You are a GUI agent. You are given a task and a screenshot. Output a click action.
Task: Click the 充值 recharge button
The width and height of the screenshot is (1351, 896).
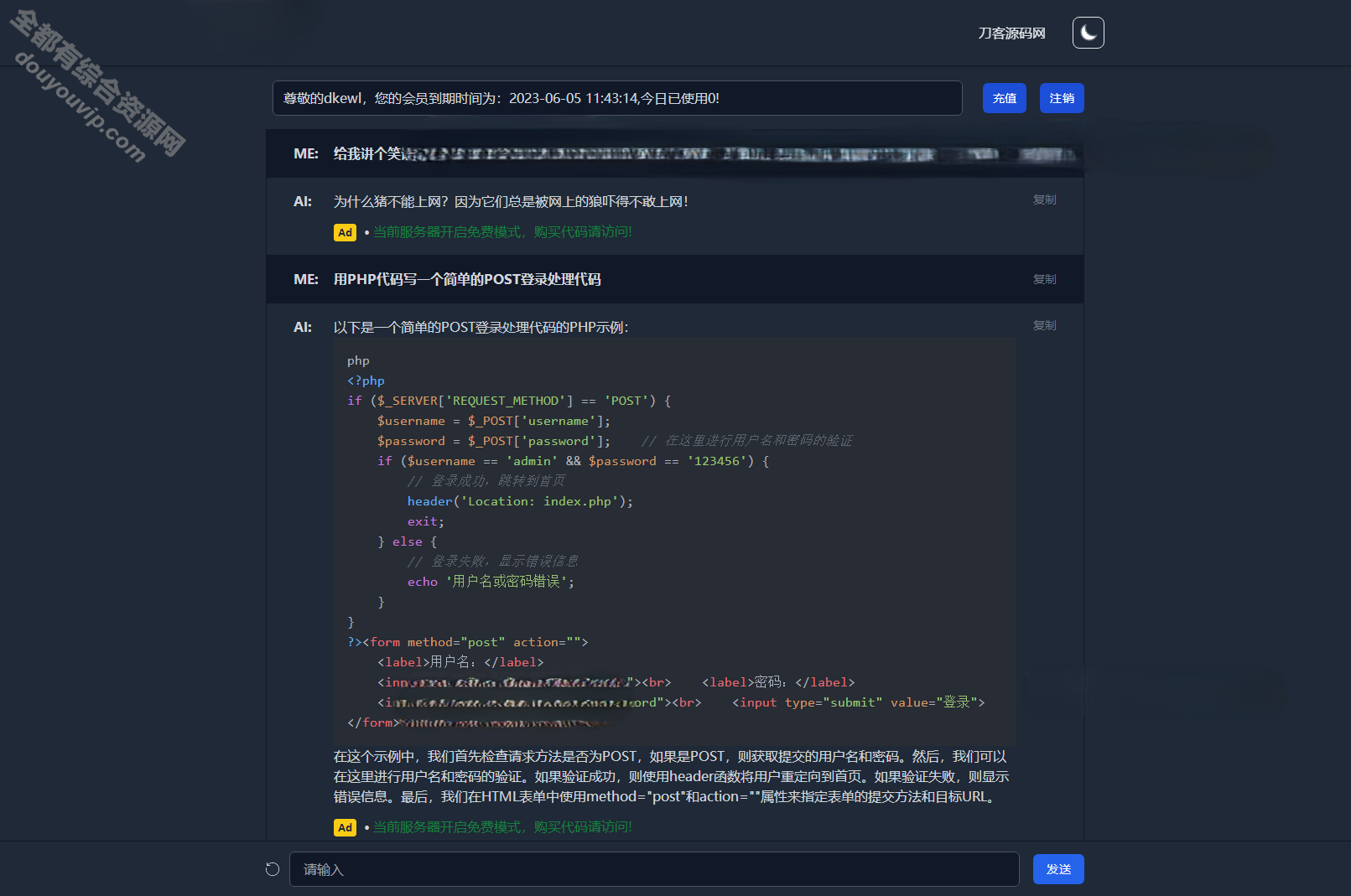(1005, 98)
